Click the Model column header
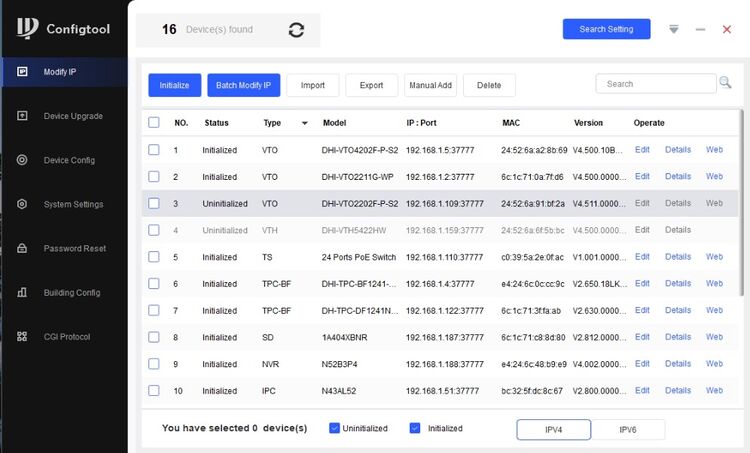Screen dimensions: 750x453 [334, 123]
